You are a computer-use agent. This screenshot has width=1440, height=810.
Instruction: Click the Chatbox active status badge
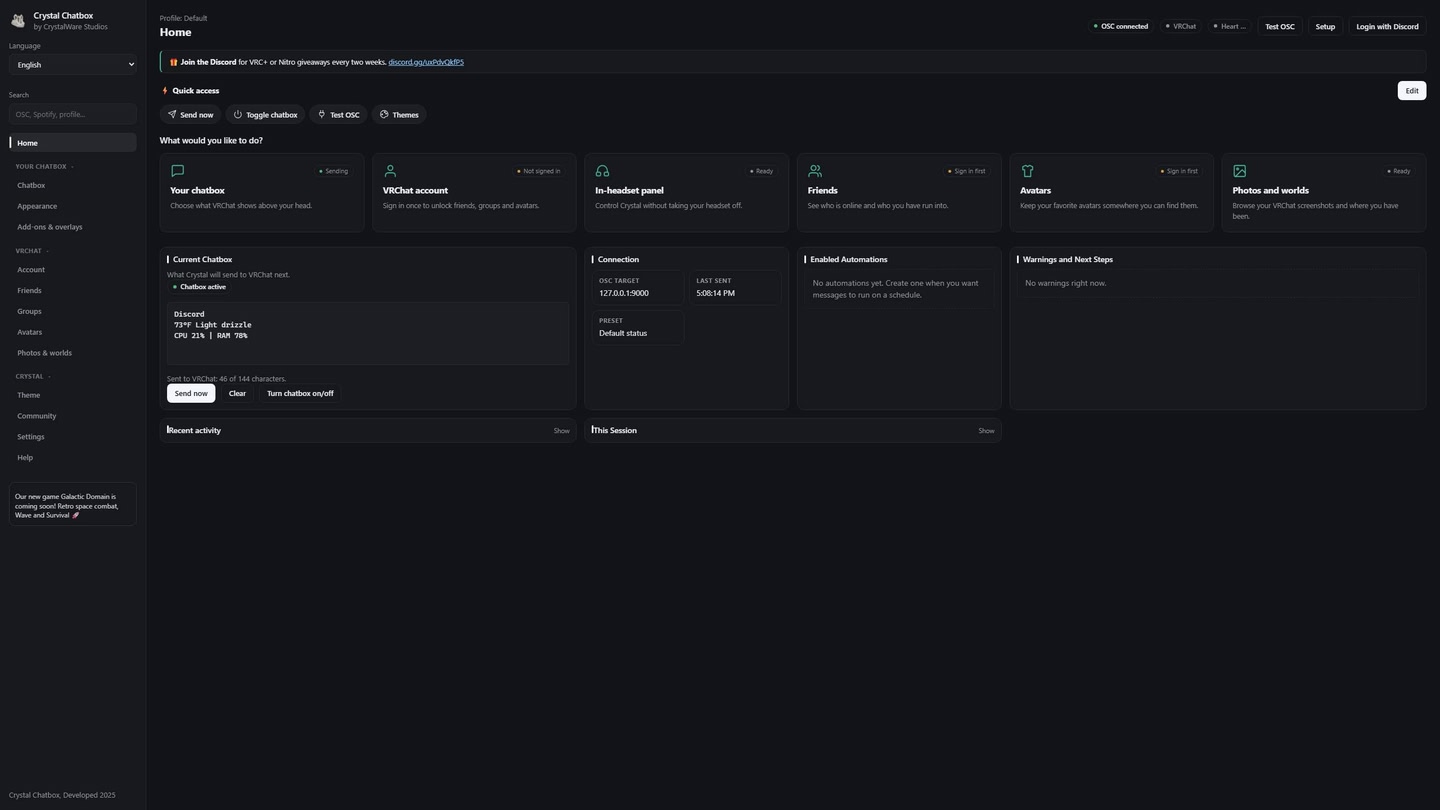198,287
